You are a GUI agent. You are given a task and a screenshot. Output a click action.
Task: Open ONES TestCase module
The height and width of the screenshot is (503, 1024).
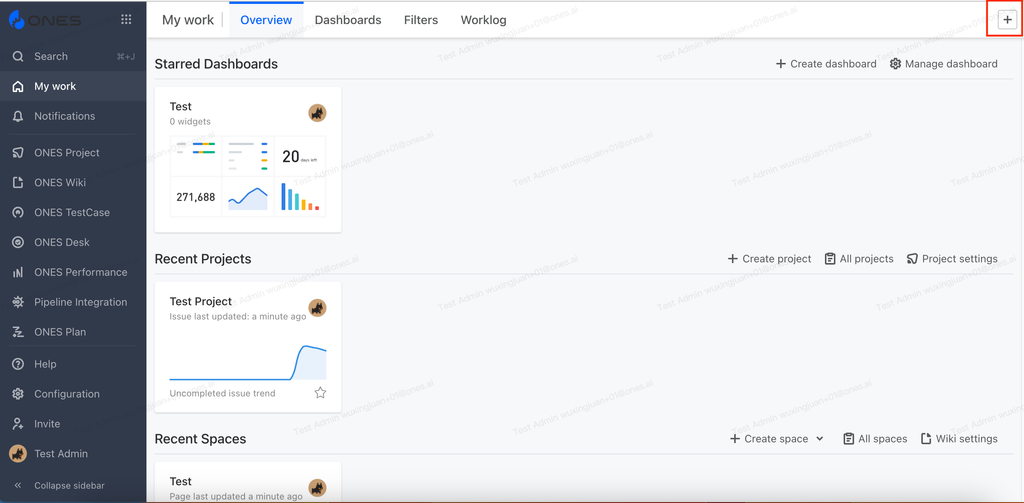coord(73,212)
